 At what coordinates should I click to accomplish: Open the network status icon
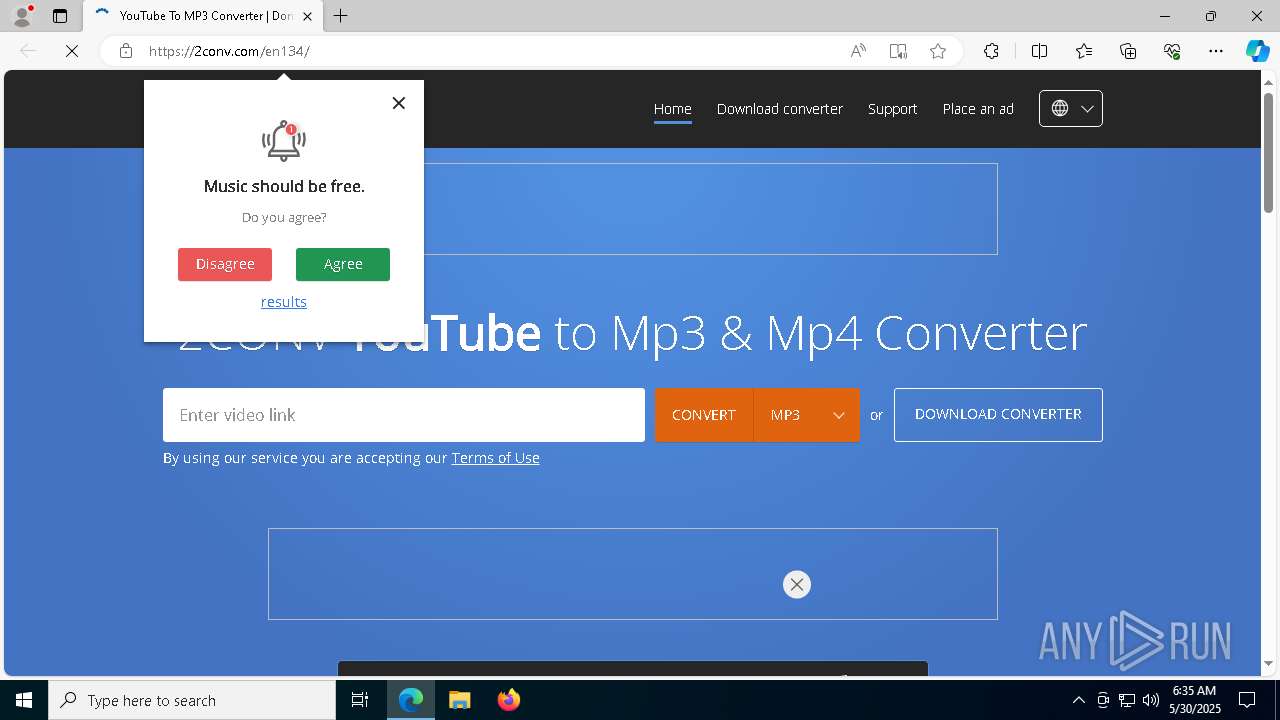[1127, 700]
